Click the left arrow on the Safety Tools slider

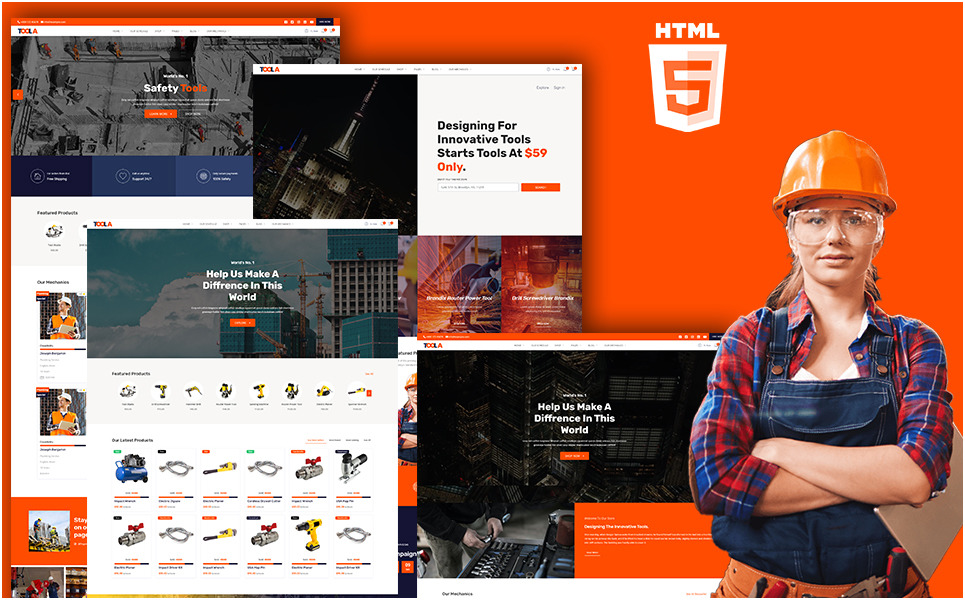pyautogui.click(x=18, y=94)
